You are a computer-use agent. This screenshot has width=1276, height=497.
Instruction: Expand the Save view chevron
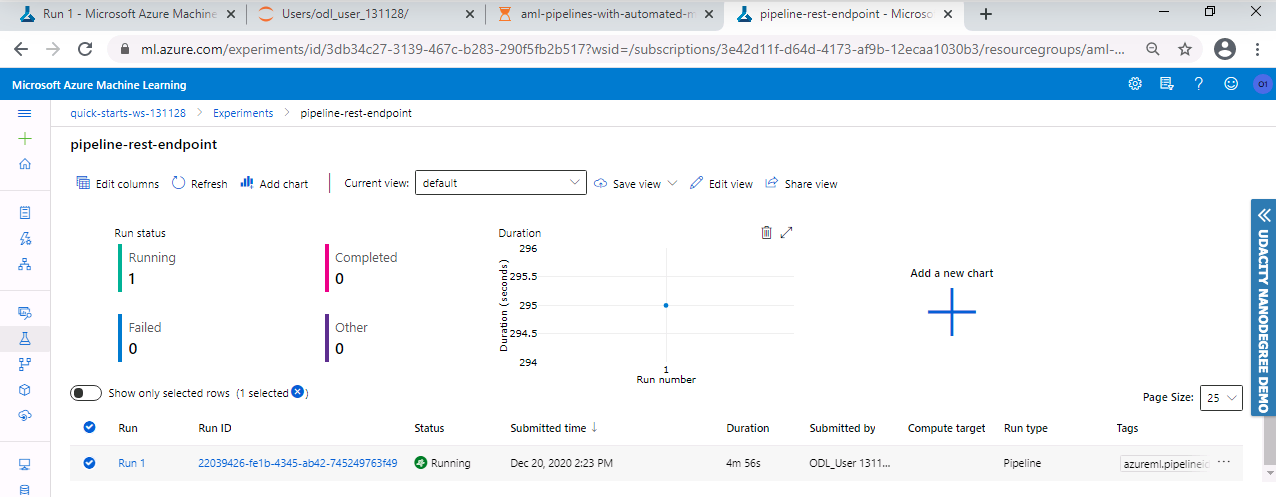click(671, 183)
